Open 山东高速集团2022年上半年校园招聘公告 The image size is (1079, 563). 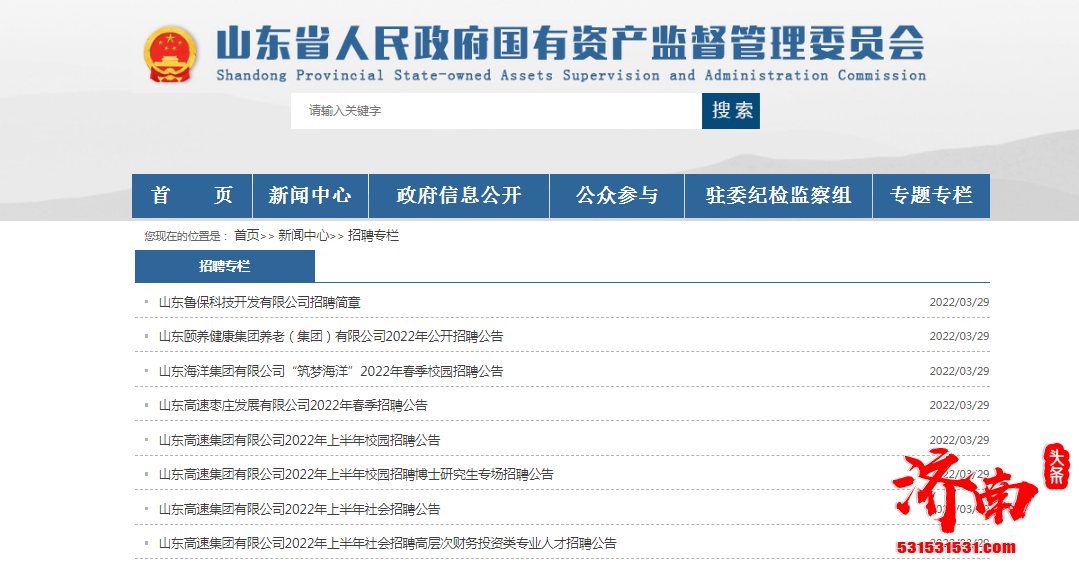(x=299, y=440)
